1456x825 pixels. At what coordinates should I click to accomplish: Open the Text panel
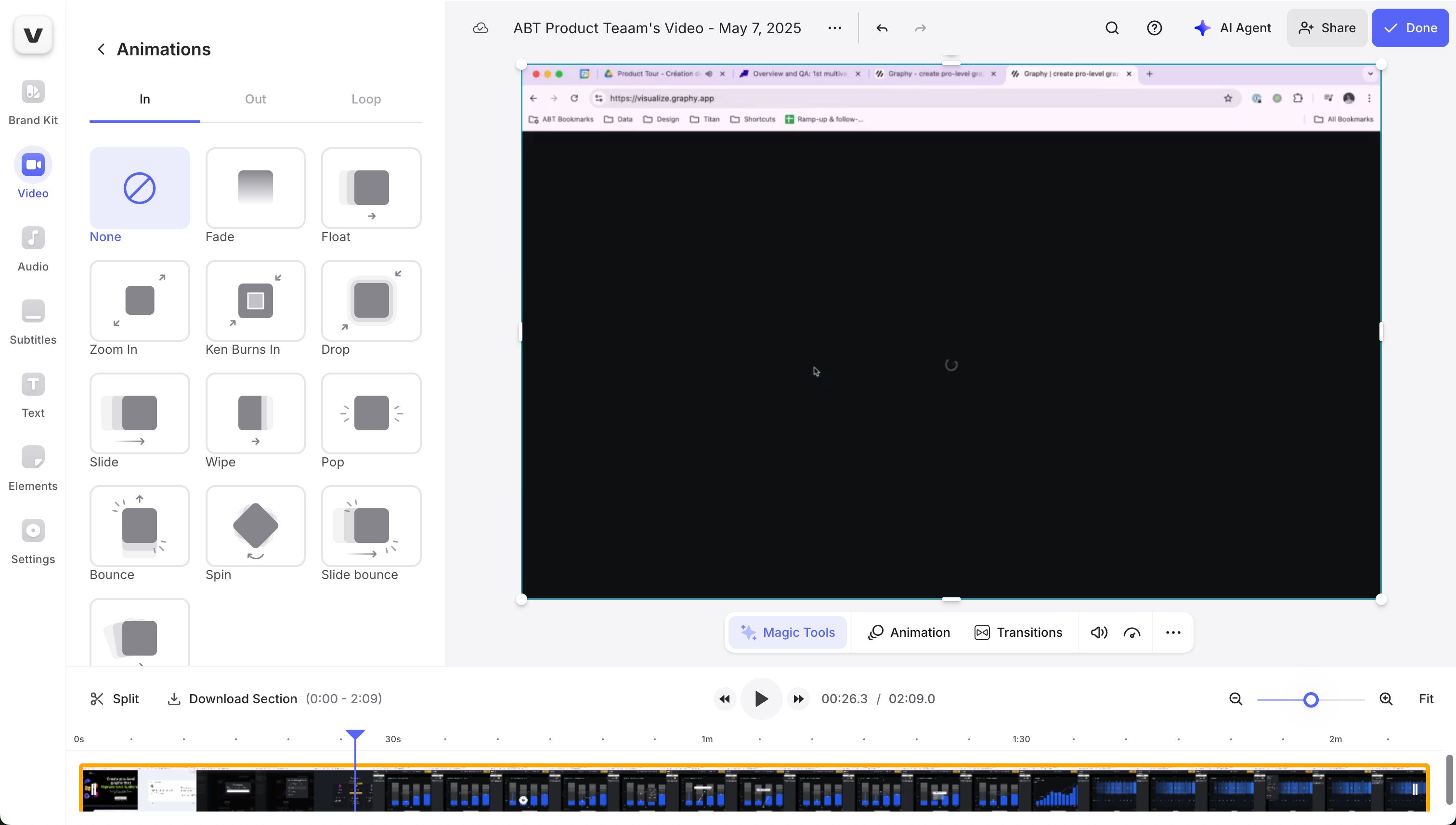coord(33,396)
